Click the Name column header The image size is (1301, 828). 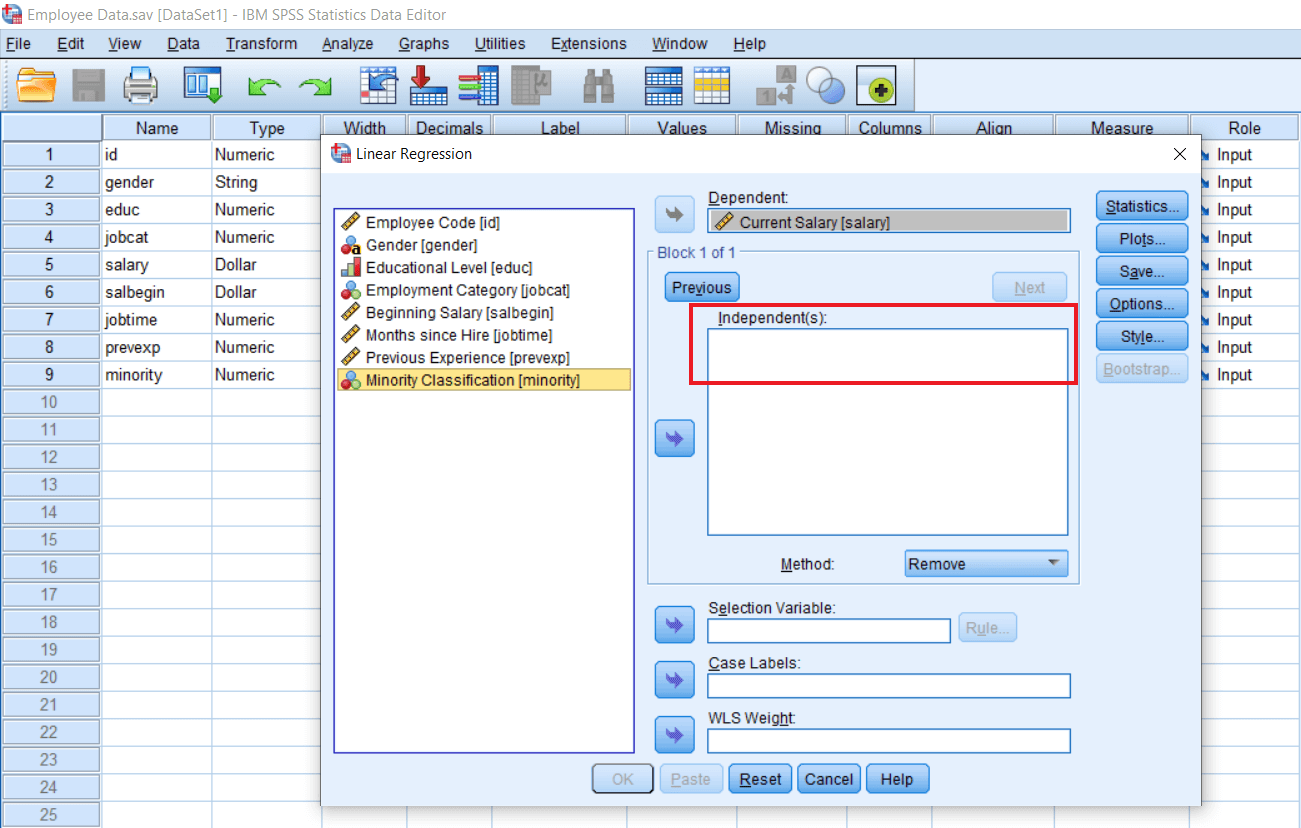(x=157, y=128)
